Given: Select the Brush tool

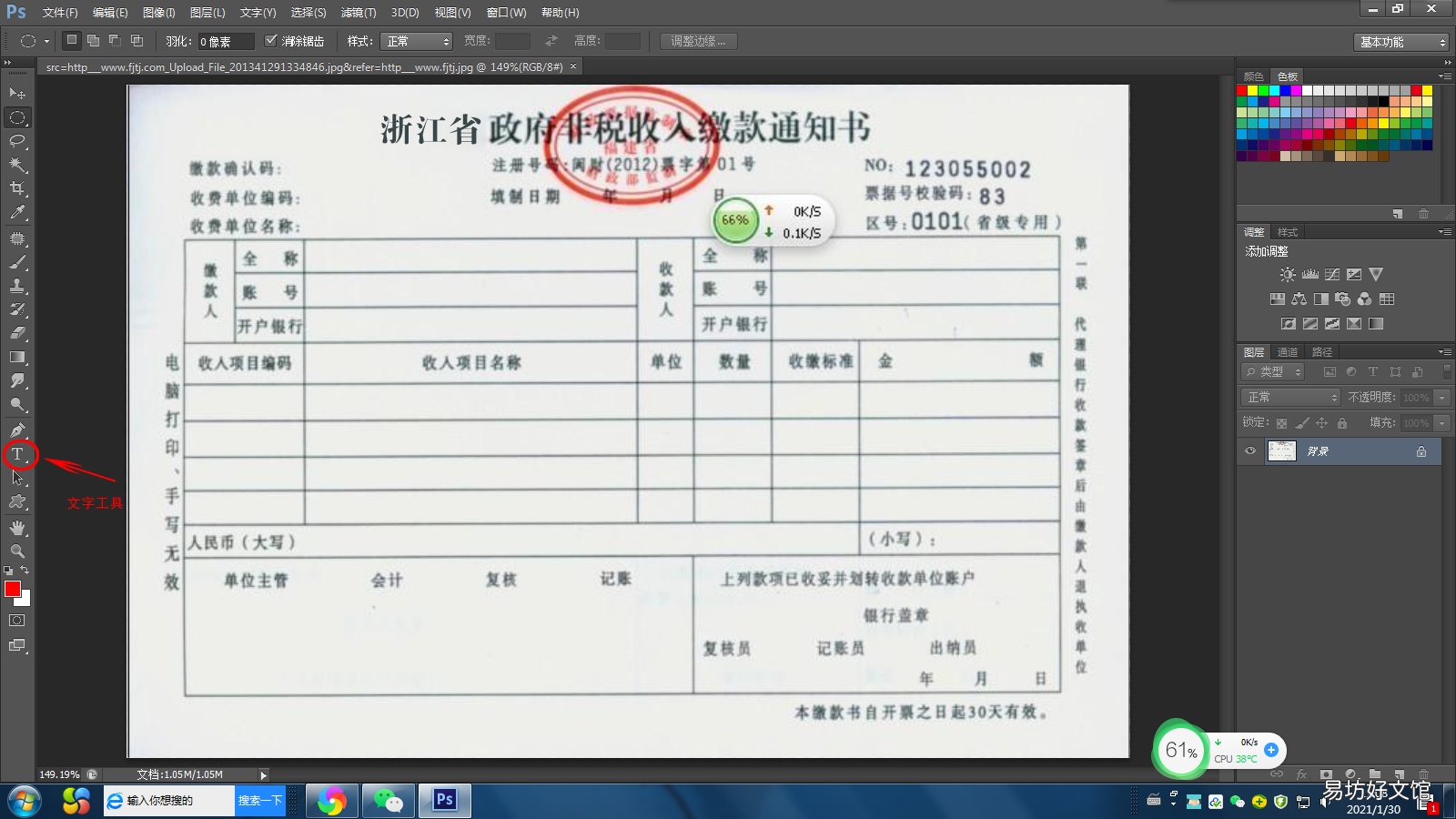Looking at the screenshot, I should tap(17, 262).
